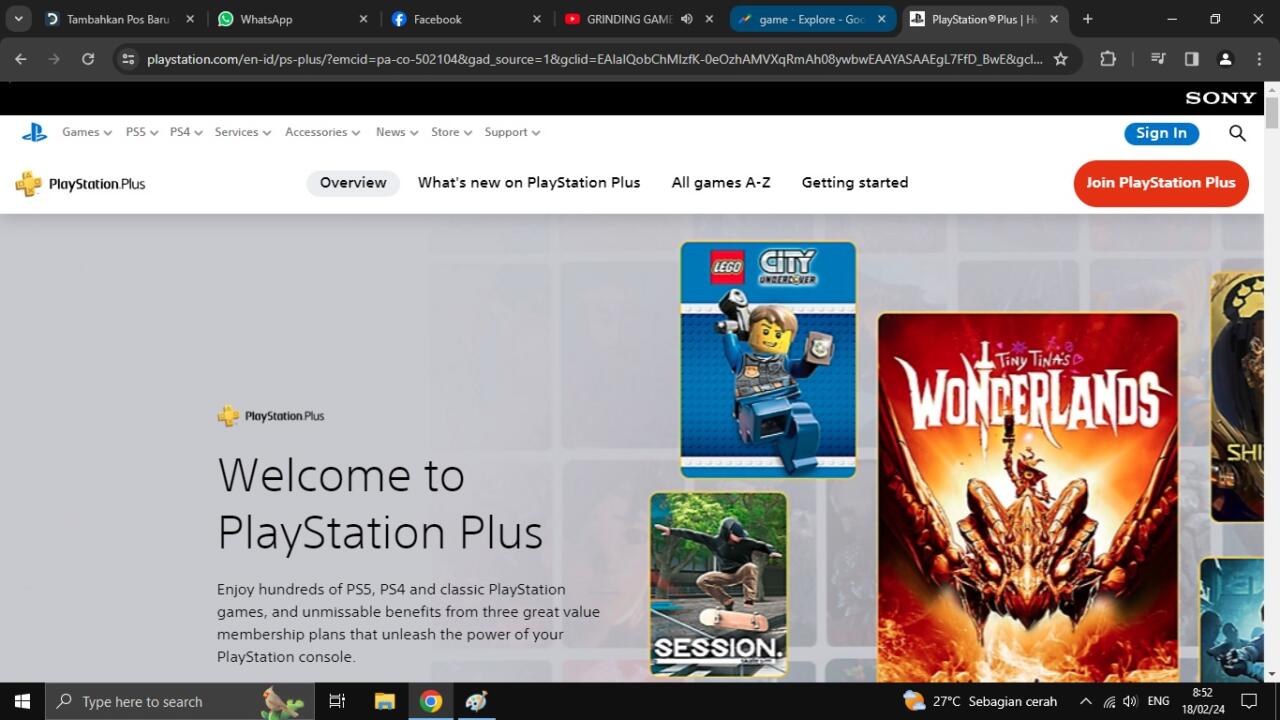Click the Sign In button

1161,132
